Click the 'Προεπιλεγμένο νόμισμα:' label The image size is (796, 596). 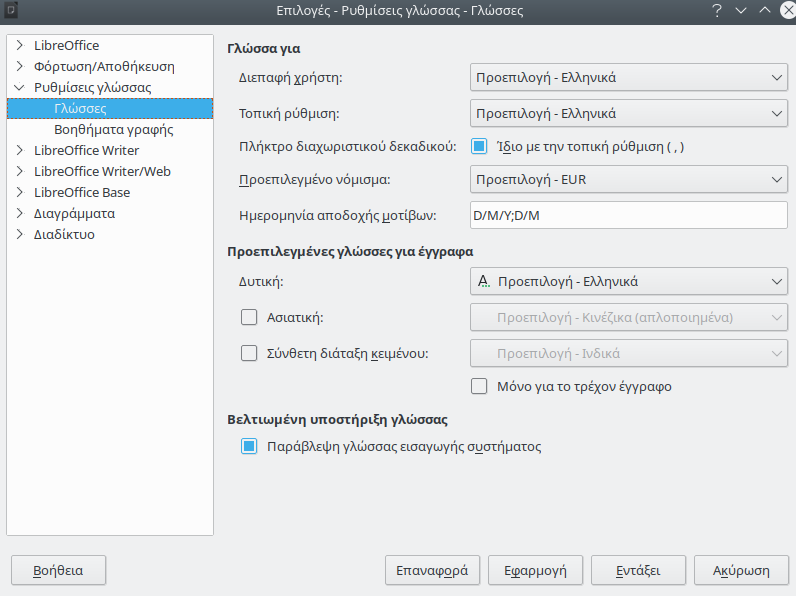(315, 180)
